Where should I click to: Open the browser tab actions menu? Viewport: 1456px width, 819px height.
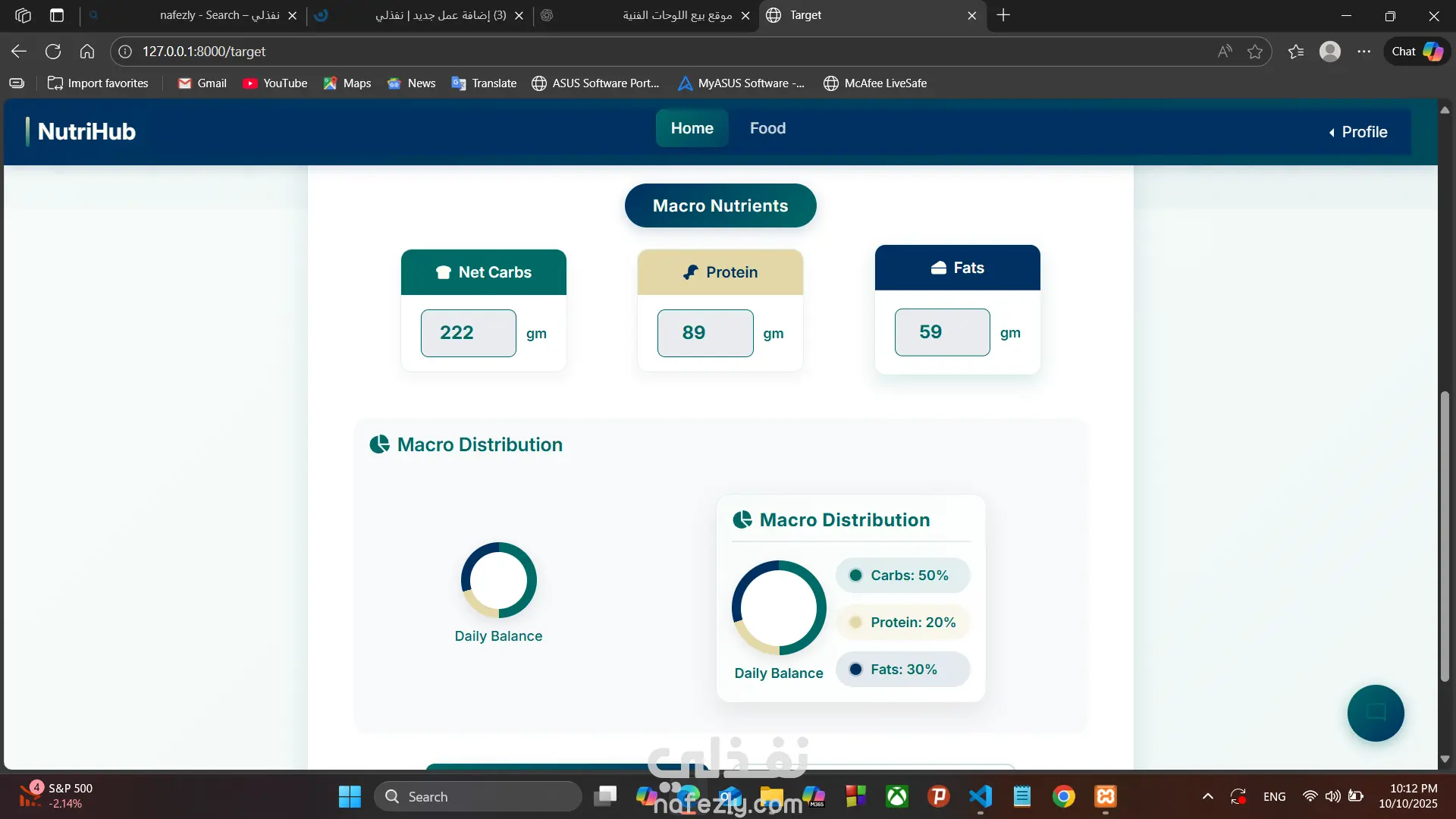click(x=57, y=15)
